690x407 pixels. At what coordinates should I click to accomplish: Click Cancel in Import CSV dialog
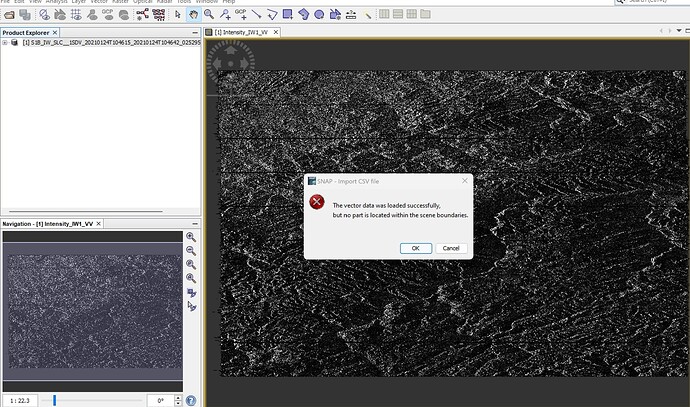click(451, 248)
